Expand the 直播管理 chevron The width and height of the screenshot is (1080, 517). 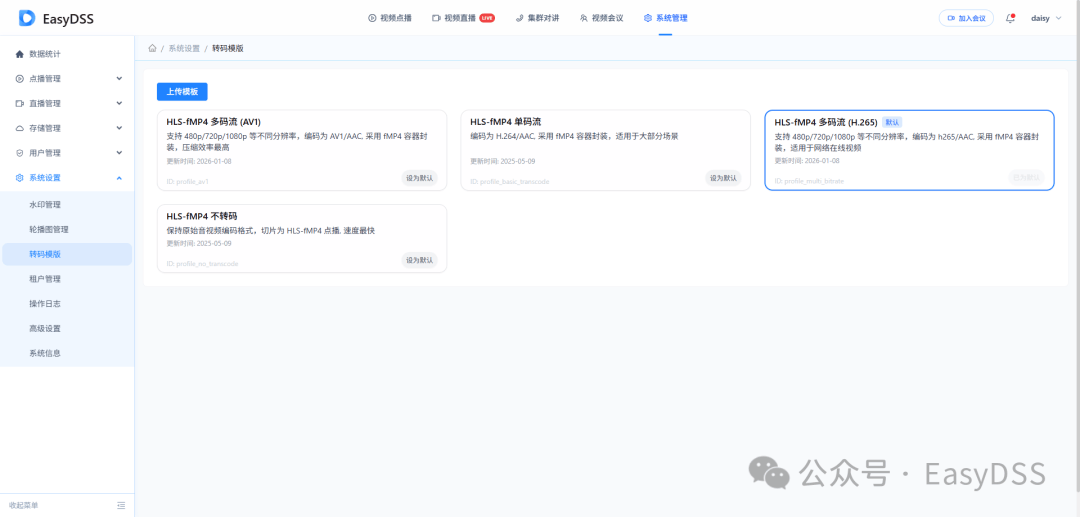(119, 103)
